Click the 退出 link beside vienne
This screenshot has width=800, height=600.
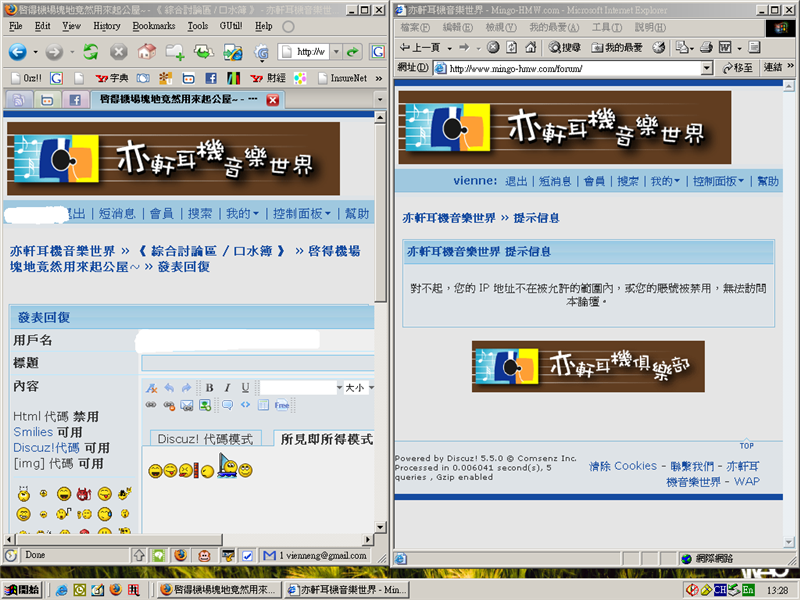click(x=516, y=181)
